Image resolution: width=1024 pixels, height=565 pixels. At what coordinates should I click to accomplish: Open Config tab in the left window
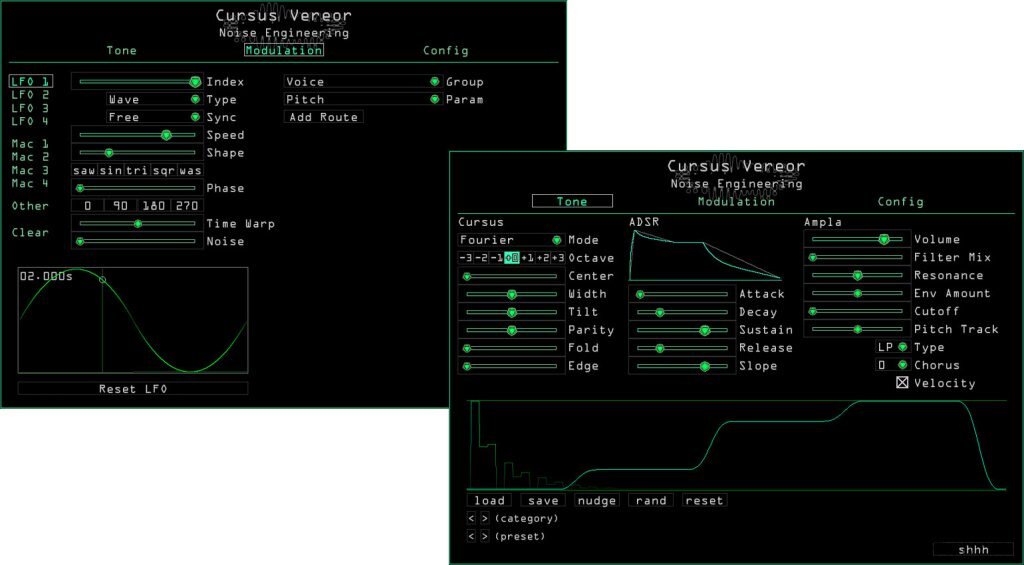click(x=445, y=50)
